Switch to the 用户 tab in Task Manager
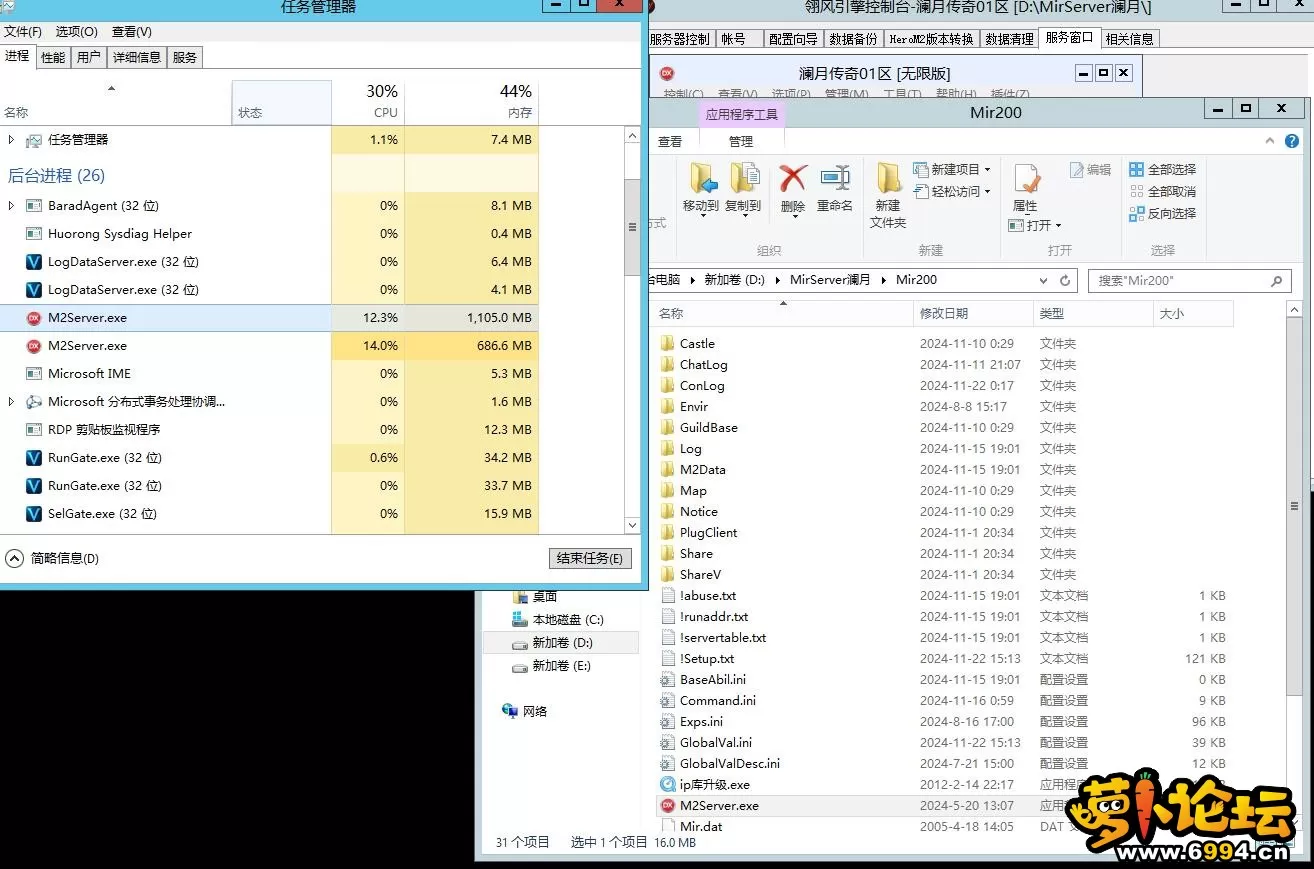 [x=89, y=57]
